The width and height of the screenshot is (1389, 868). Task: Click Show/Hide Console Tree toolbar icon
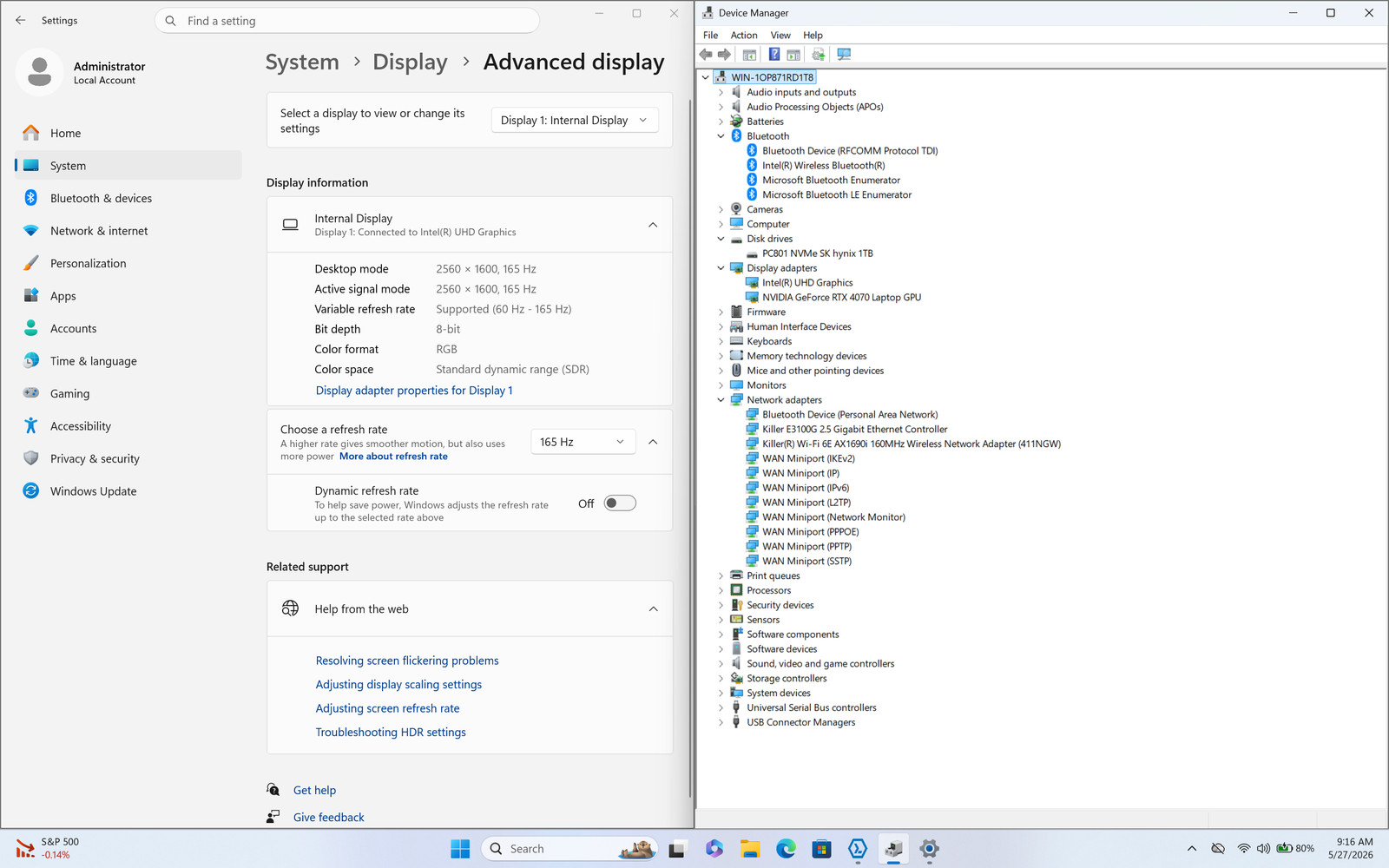(749, 55)
